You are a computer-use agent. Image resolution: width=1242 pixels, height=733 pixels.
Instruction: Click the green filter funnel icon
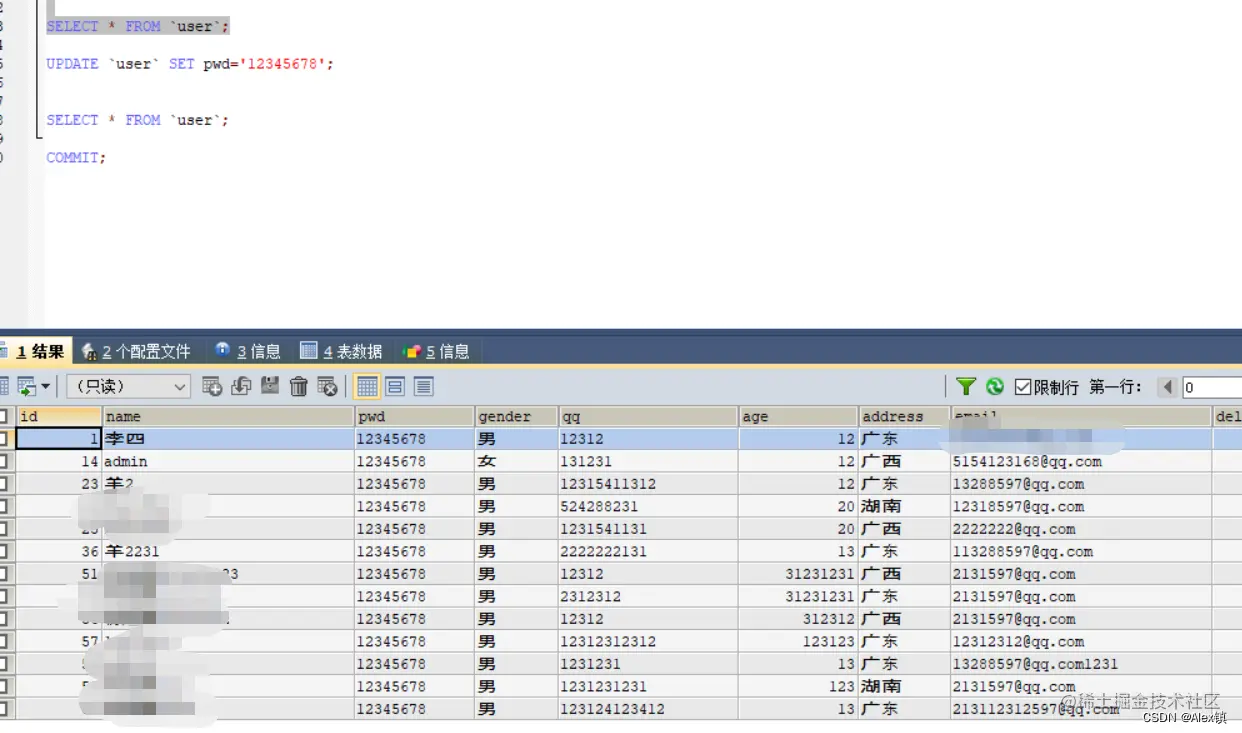tap(966, 386)
